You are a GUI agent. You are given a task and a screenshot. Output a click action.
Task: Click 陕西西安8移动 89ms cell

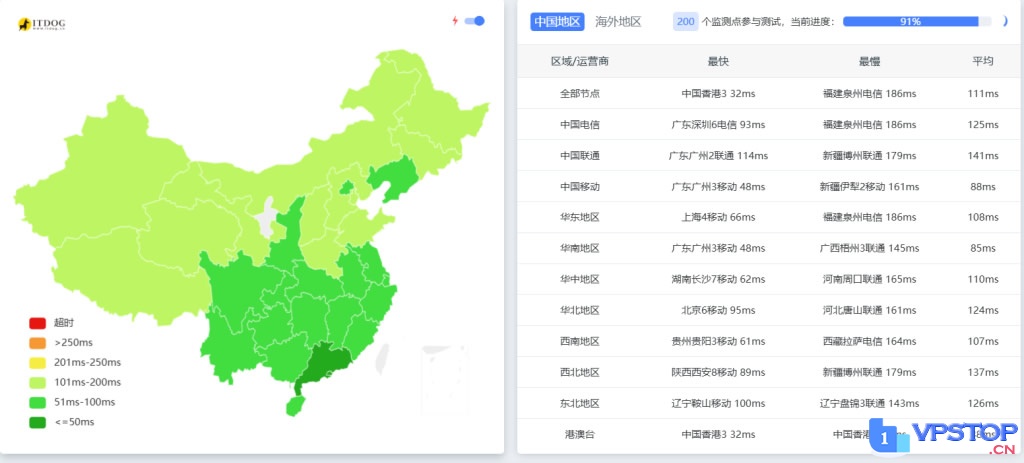point(718,372)
